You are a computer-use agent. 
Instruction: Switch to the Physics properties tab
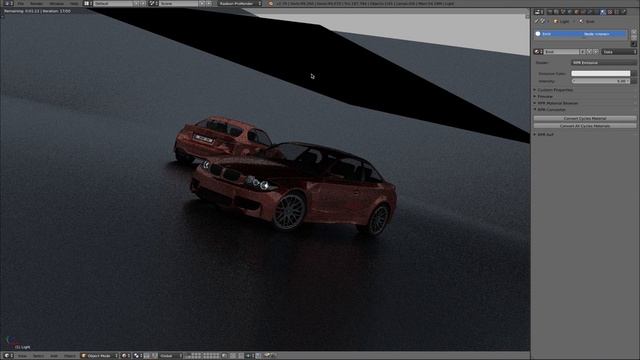pyautogui.click(x=624, y=12)
